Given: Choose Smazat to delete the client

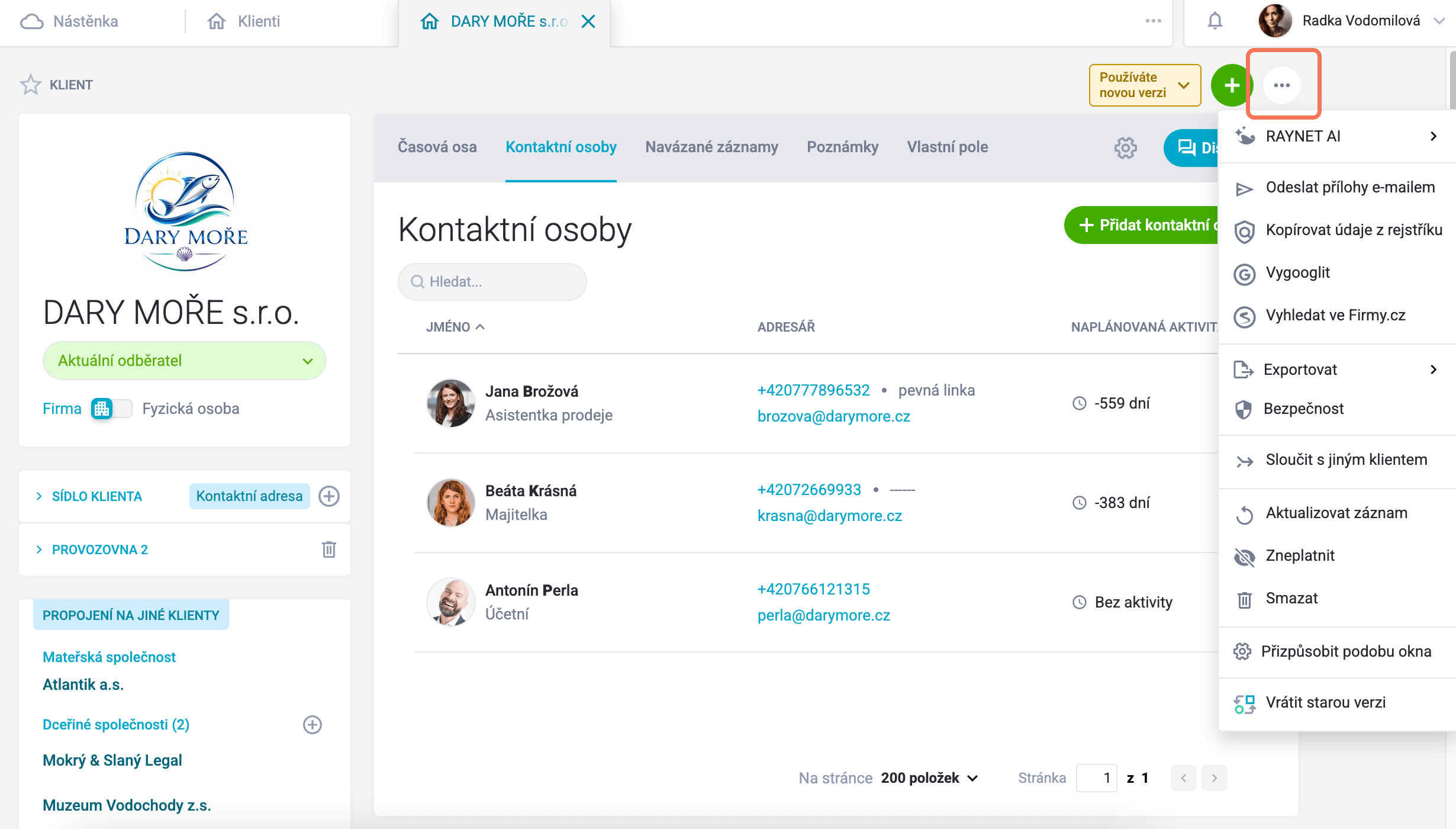Looking at the screenshot, I should point(1336,598).
